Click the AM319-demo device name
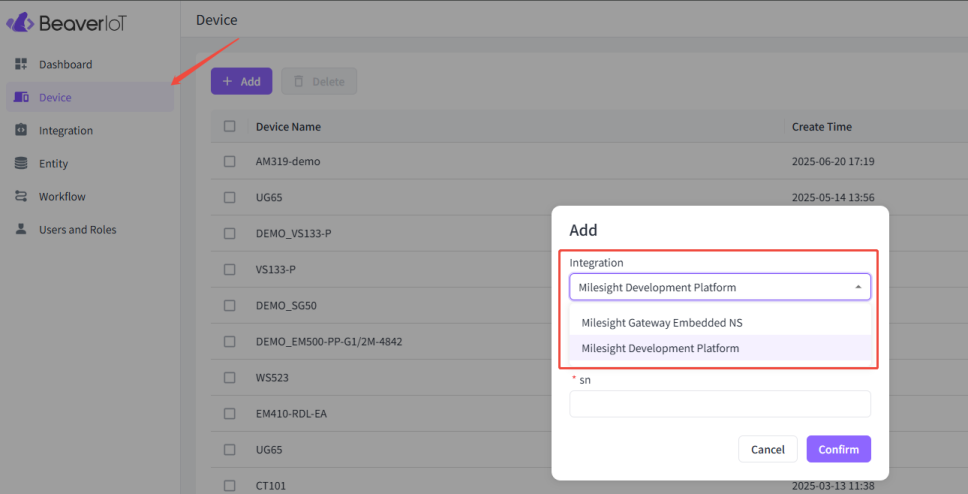The image size is (968, 494). (x=288, y=161)
